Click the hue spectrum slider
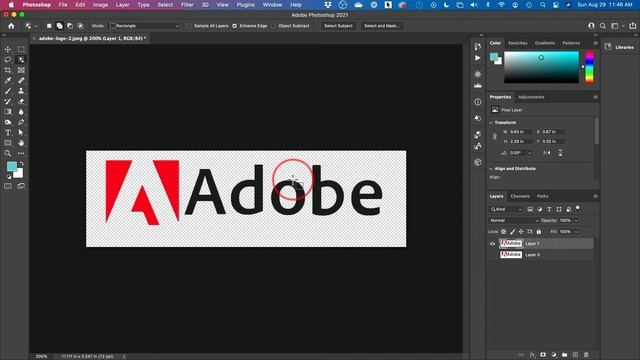Image resolution: width=640 pixels, height=360 pixels. click(x=589, y=67)
